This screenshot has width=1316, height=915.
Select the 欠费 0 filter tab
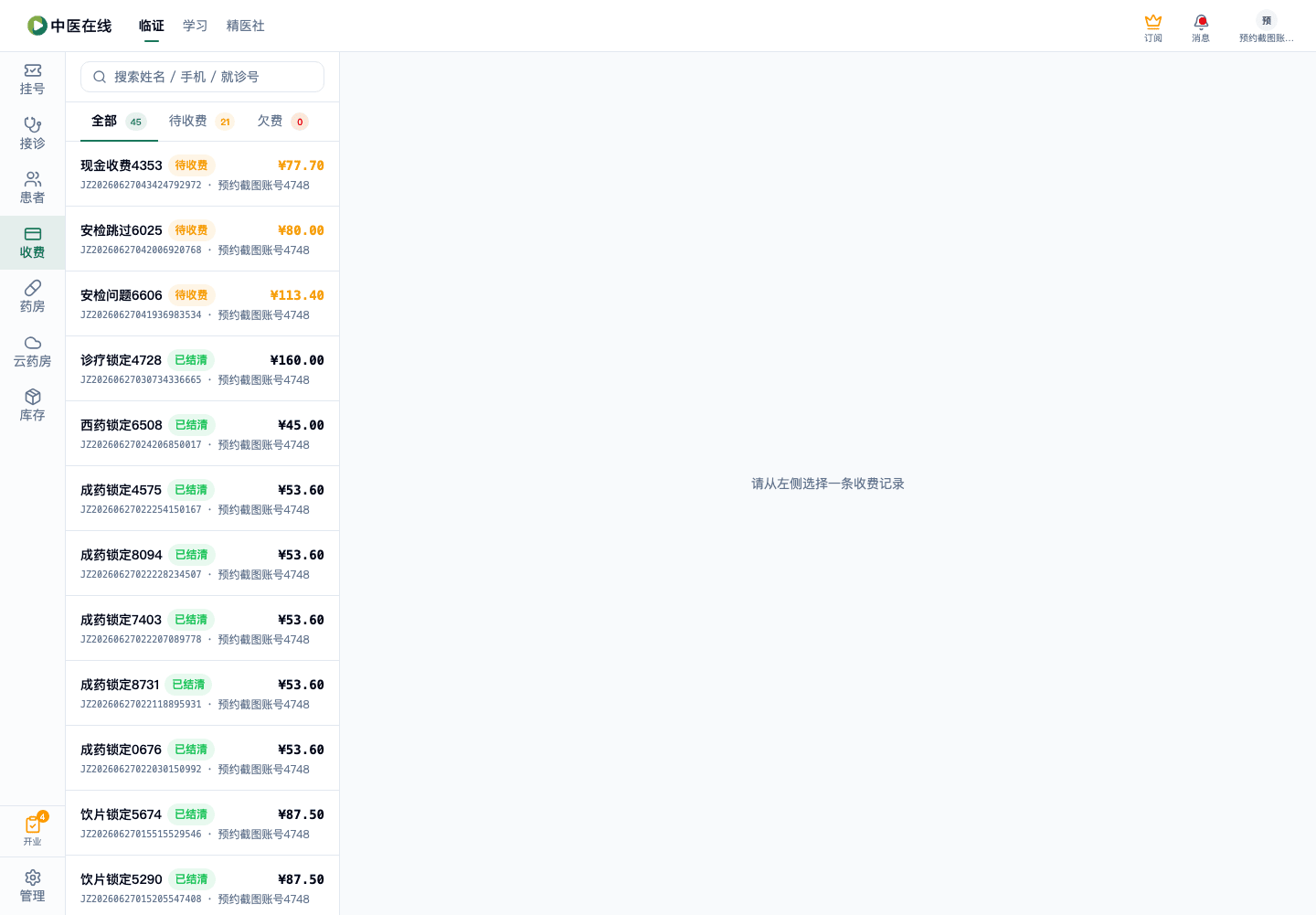(282, 122)
